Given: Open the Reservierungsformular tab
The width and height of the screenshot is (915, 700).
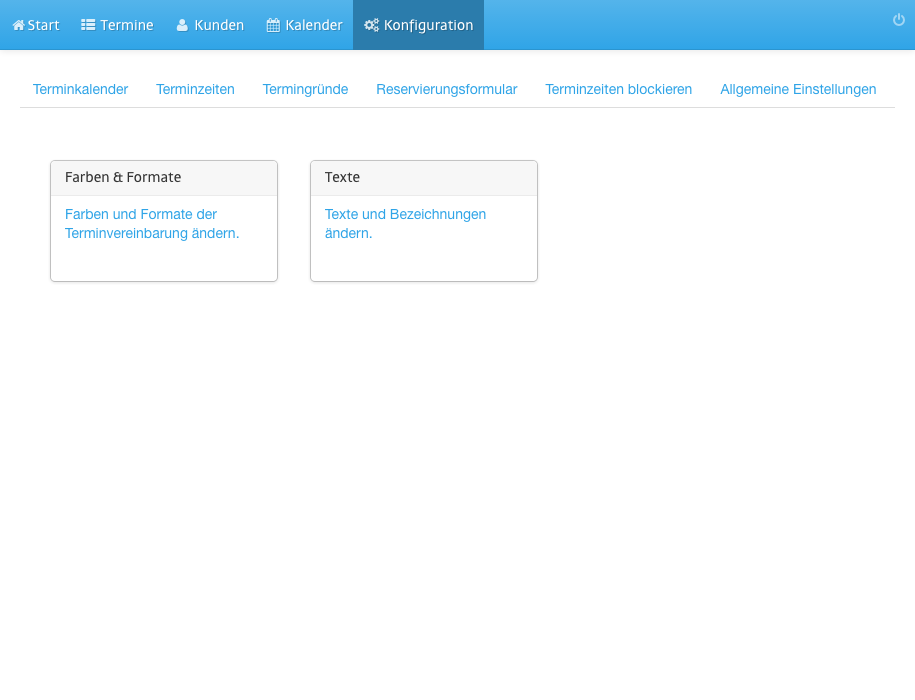Looking at the screenshot, I should [x=446, y=89].
